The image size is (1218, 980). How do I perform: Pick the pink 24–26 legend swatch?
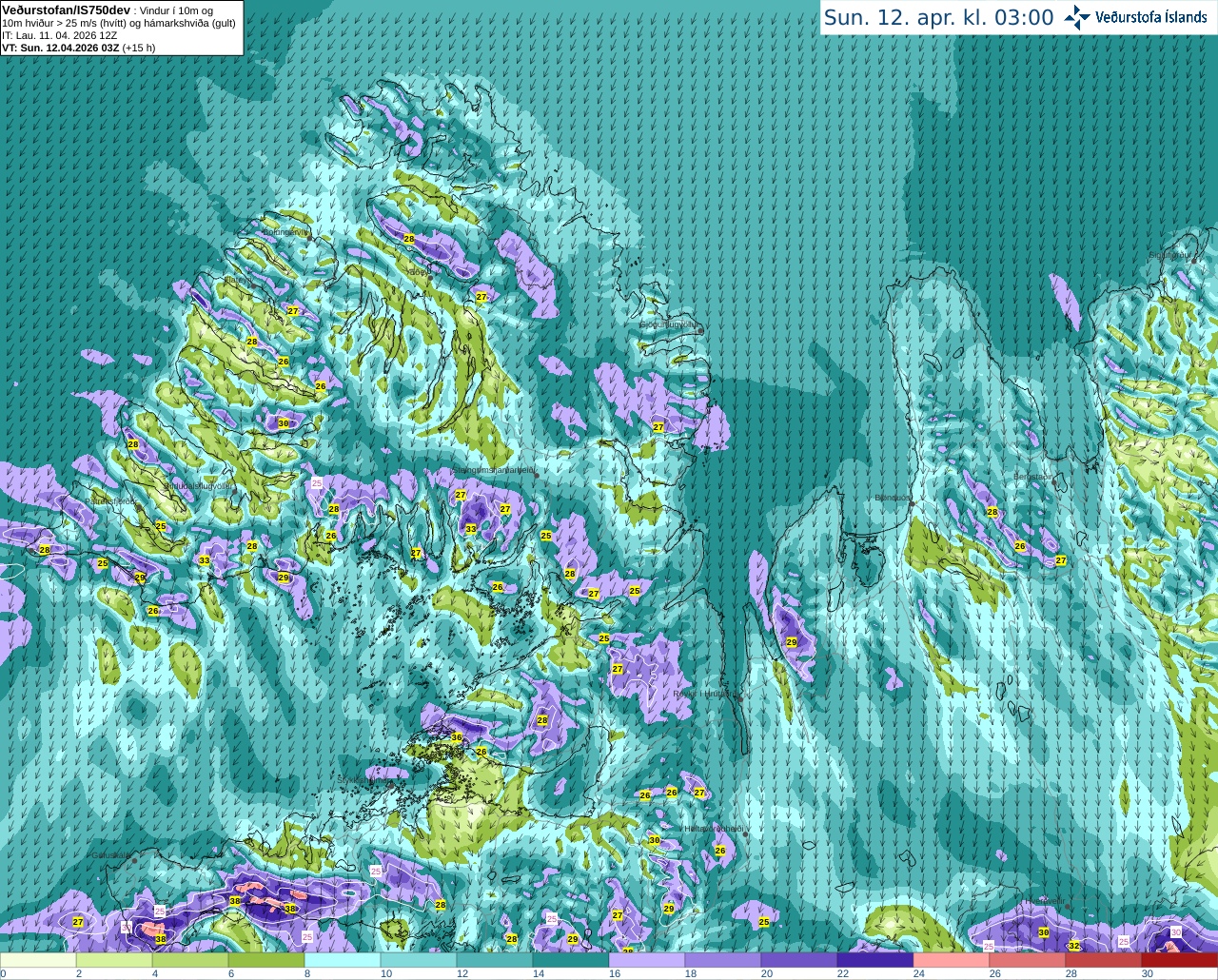coord(952,961)
